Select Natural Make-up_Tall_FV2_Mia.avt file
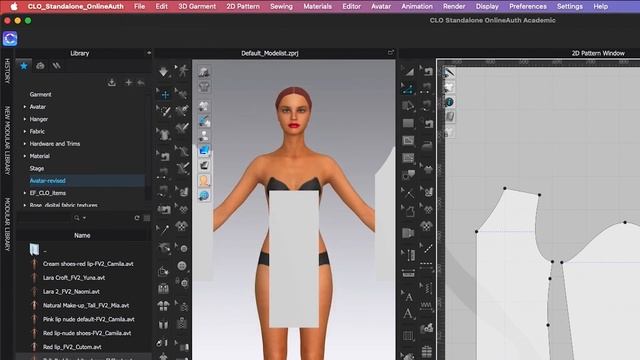 (x=86, y=305)
